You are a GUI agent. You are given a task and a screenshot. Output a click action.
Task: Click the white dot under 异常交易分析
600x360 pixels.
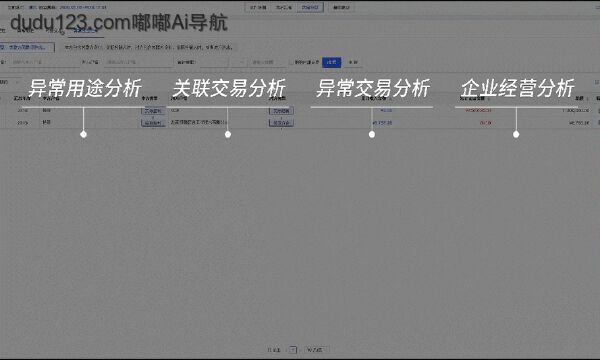372,134
